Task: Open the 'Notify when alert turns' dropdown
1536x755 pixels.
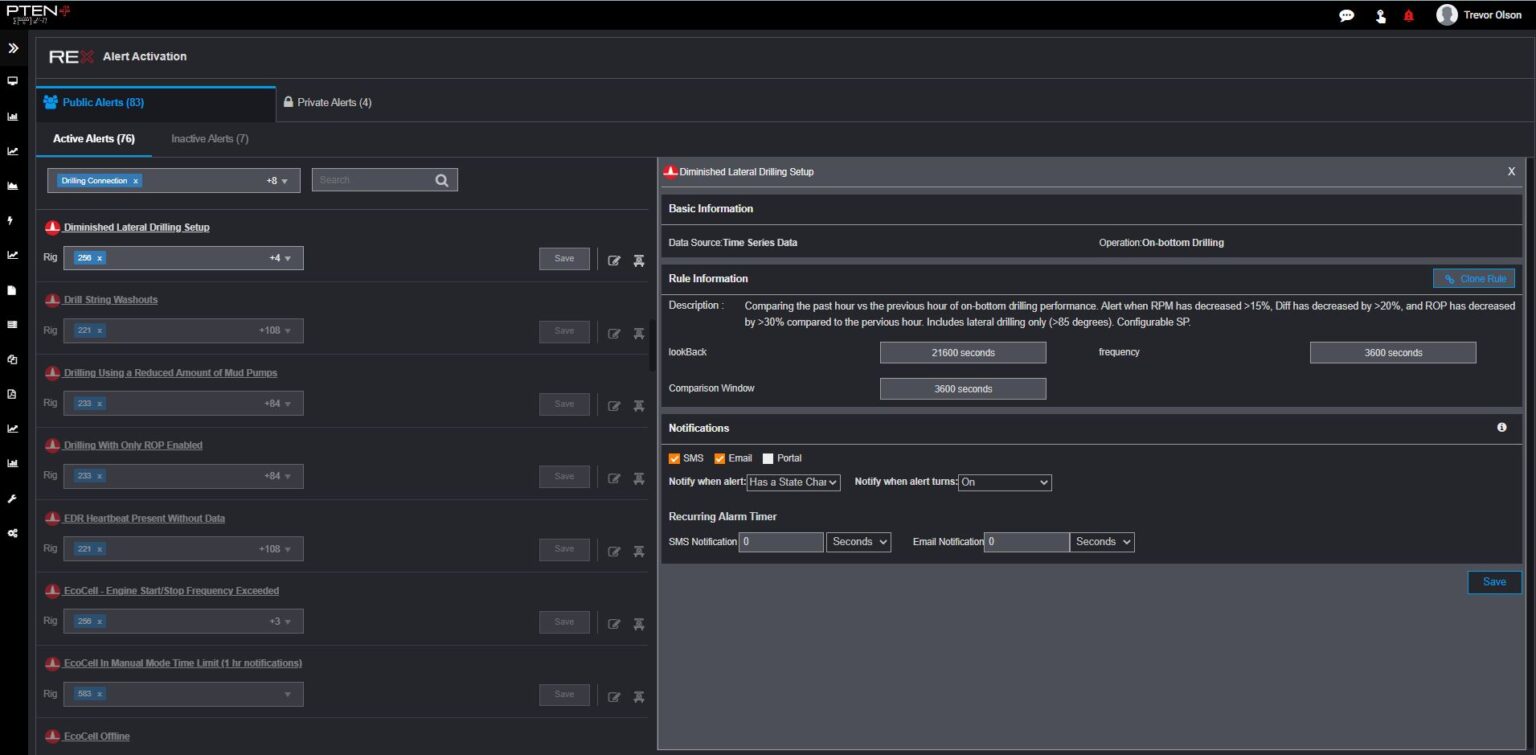Action: click(x=1004, y=482)
